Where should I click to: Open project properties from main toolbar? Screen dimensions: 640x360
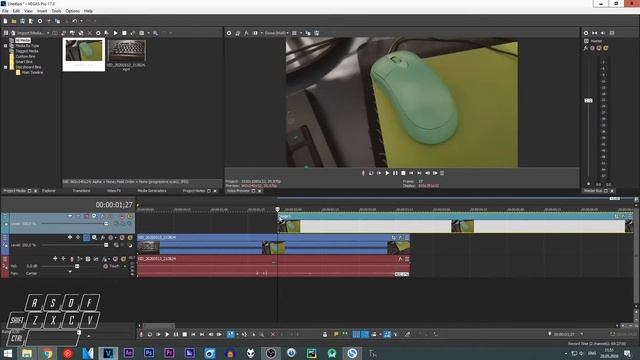tap(40, 21)
